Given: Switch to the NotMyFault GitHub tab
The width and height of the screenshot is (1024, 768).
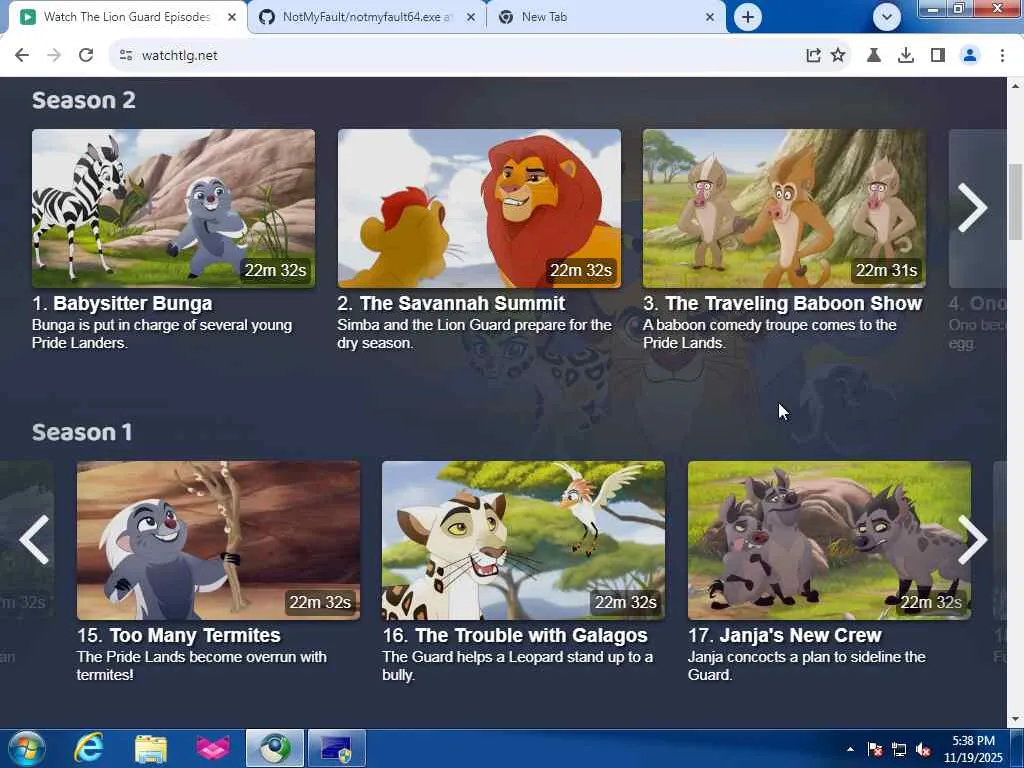Looking at the screenshot, I should tap(366, 17).
